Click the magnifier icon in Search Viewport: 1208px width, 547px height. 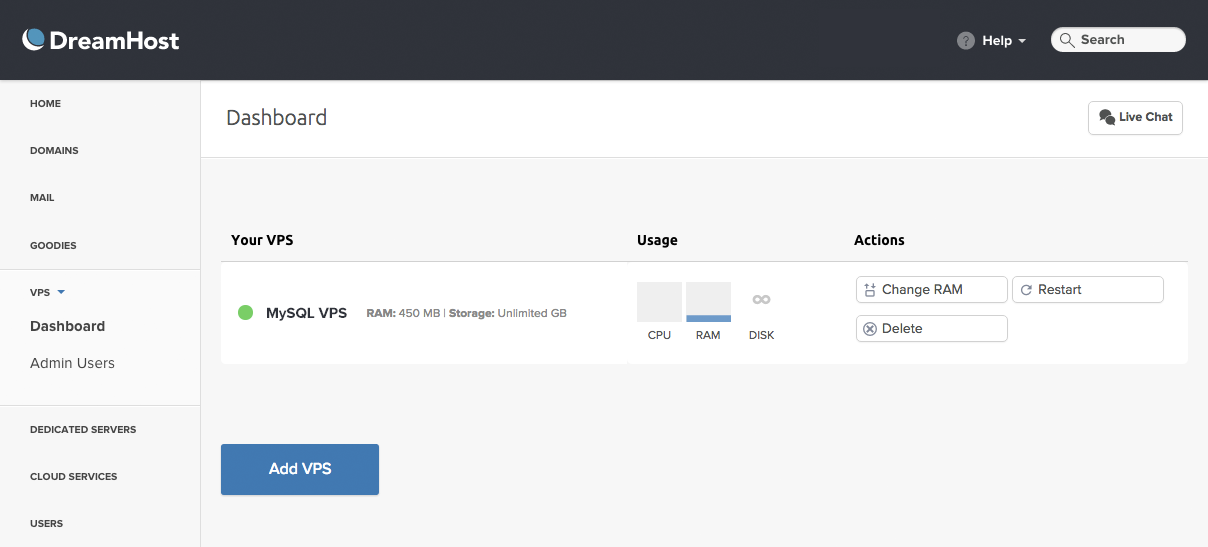click(1067, 40)
